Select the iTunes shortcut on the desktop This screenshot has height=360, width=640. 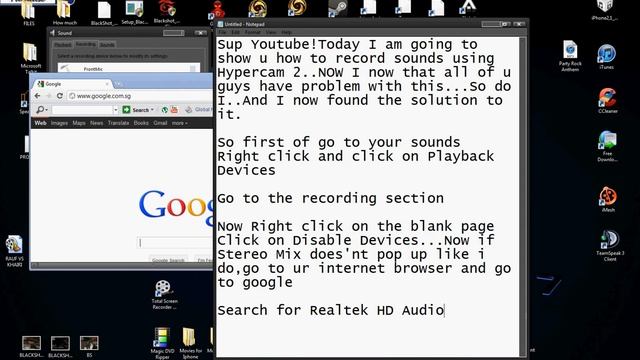click(x=607, y=57)
